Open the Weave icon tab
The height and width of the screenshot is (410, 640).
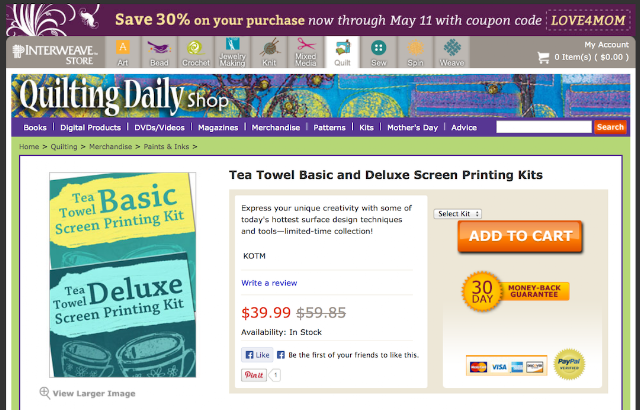452,53
